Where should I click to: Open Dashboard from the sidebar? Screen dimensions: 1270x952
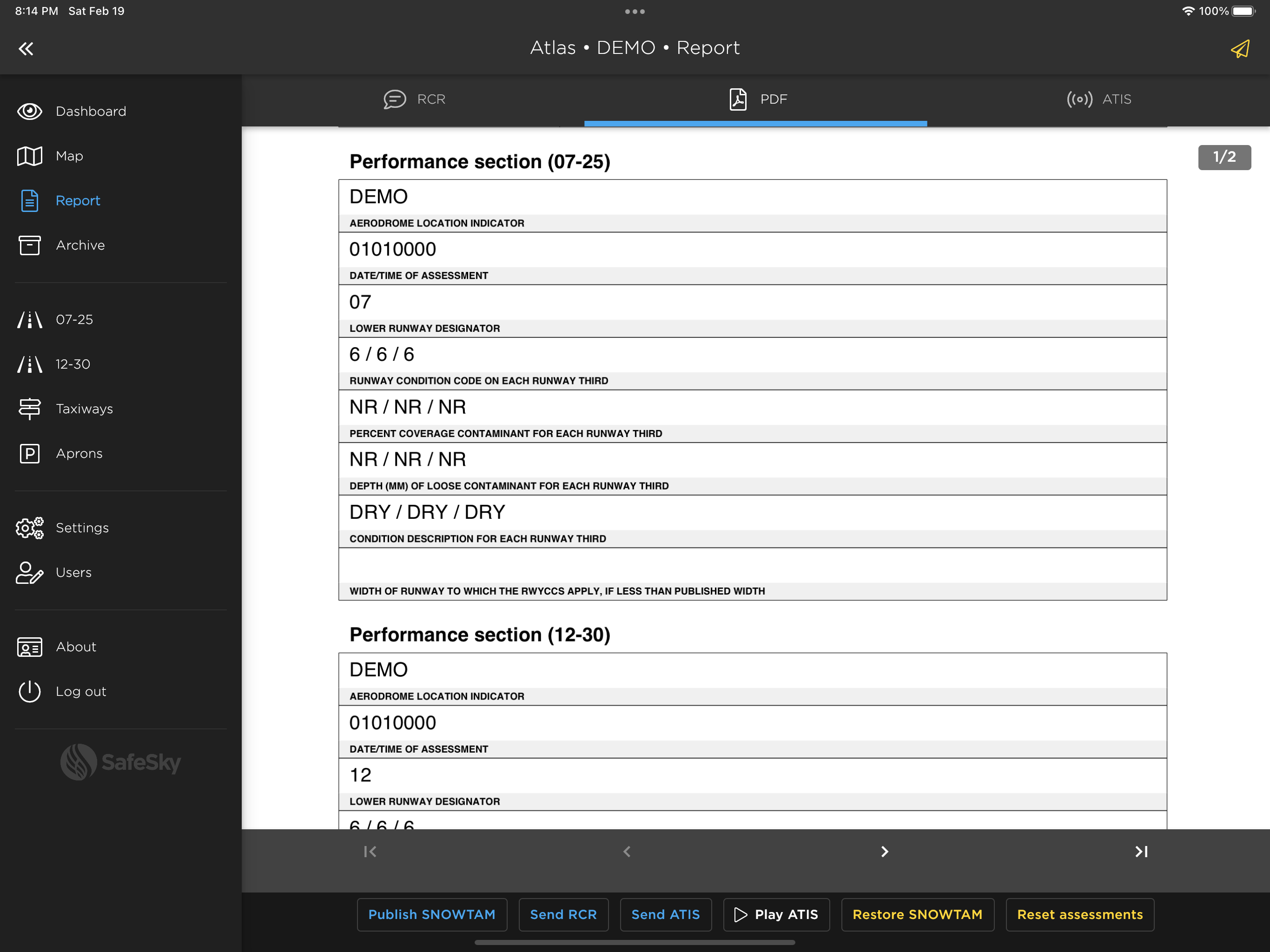pyautogui.click(x=90, y=112)
